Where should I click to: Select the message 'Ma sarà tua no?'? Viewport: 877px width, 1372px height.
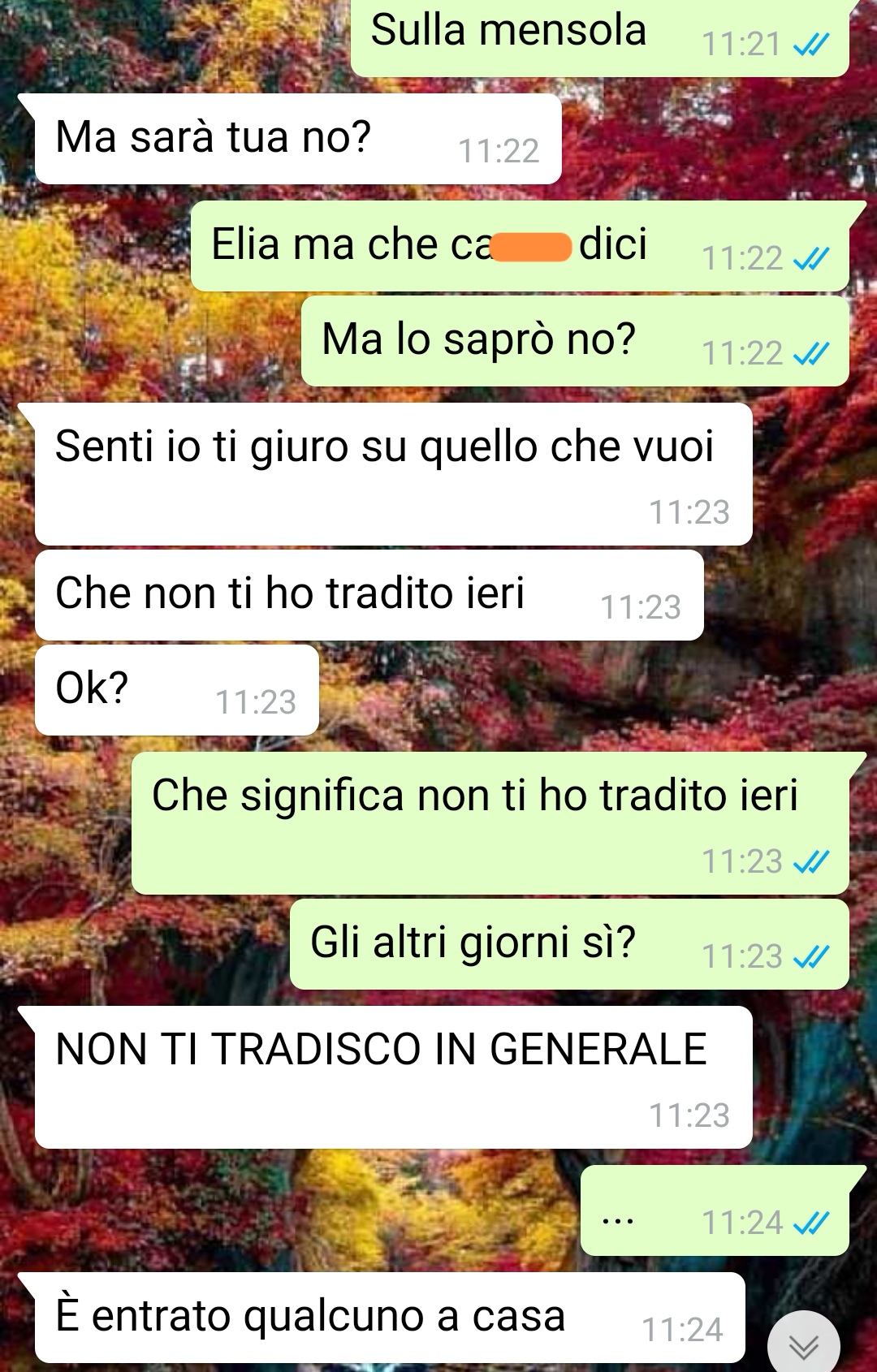[x=298, y=139]
